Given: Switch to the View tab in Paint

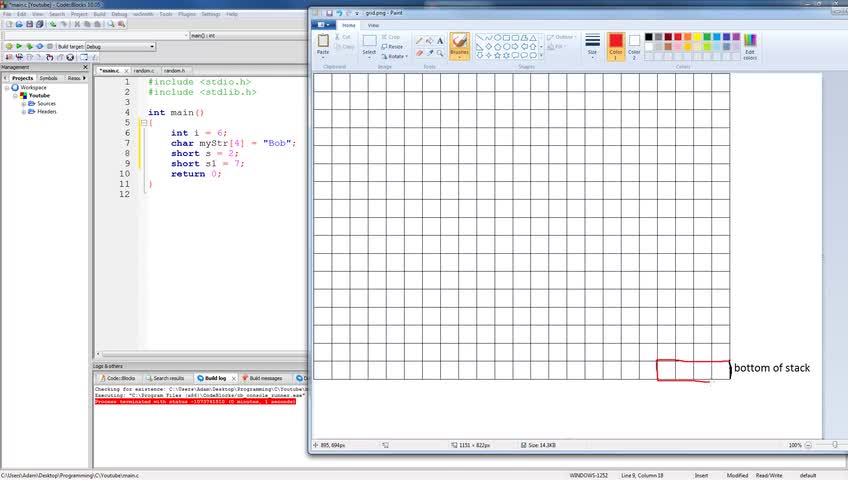Looking at the screenshot, I should pos(373,25).
